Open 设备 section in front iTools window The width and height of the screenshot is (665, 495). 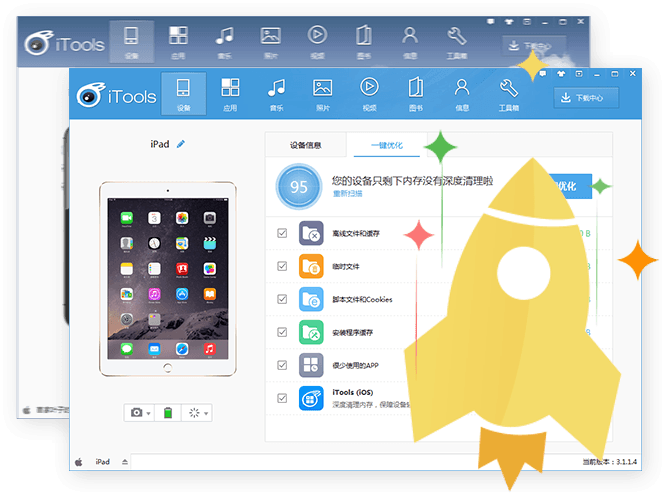point(183,94)
